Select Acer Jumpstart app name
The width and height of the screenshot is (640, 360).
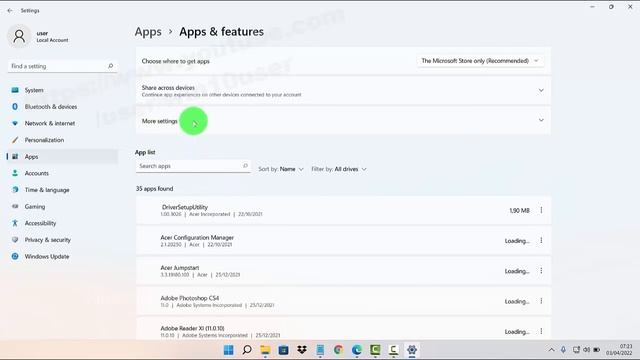[180, 268]
